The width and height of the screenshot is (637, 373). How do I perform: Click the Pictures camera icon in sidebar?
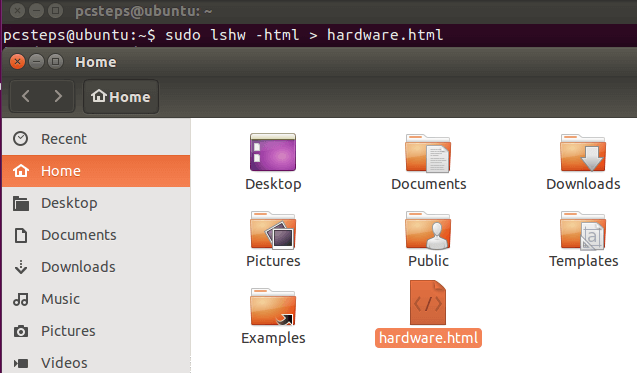click(x=21, y=331)
